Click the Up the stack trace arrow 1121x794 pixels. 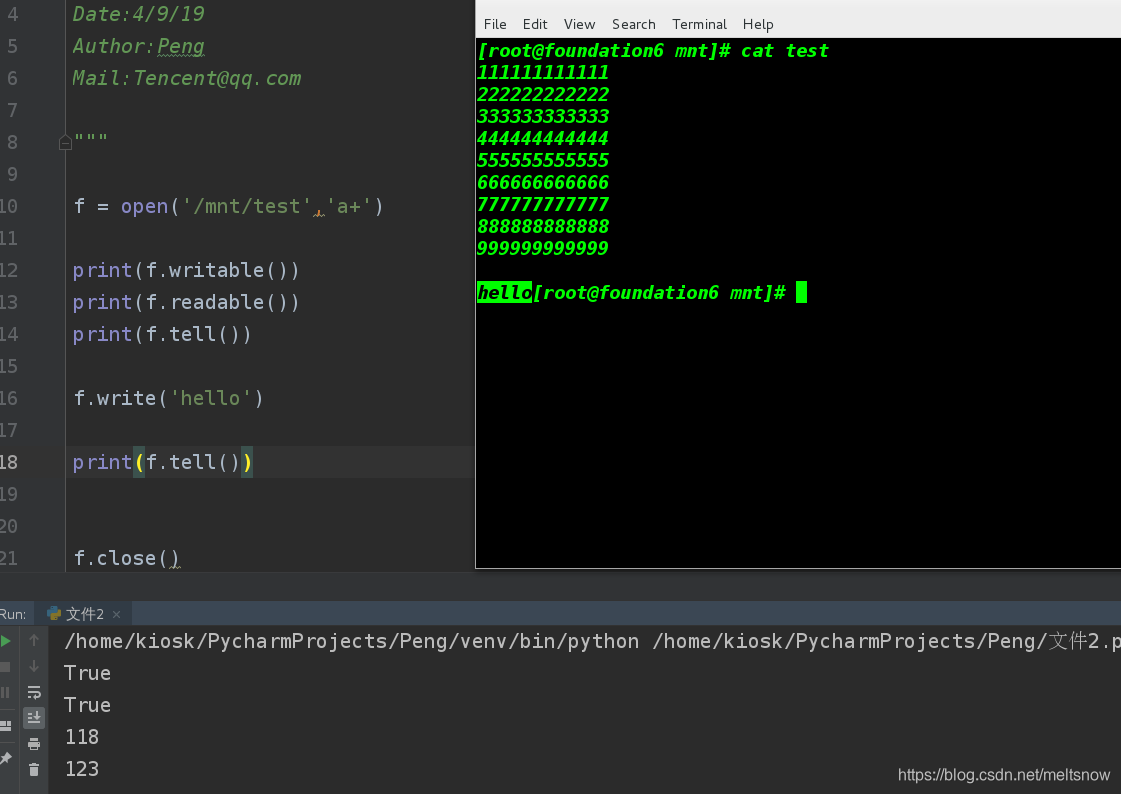[x=34, y=640]
